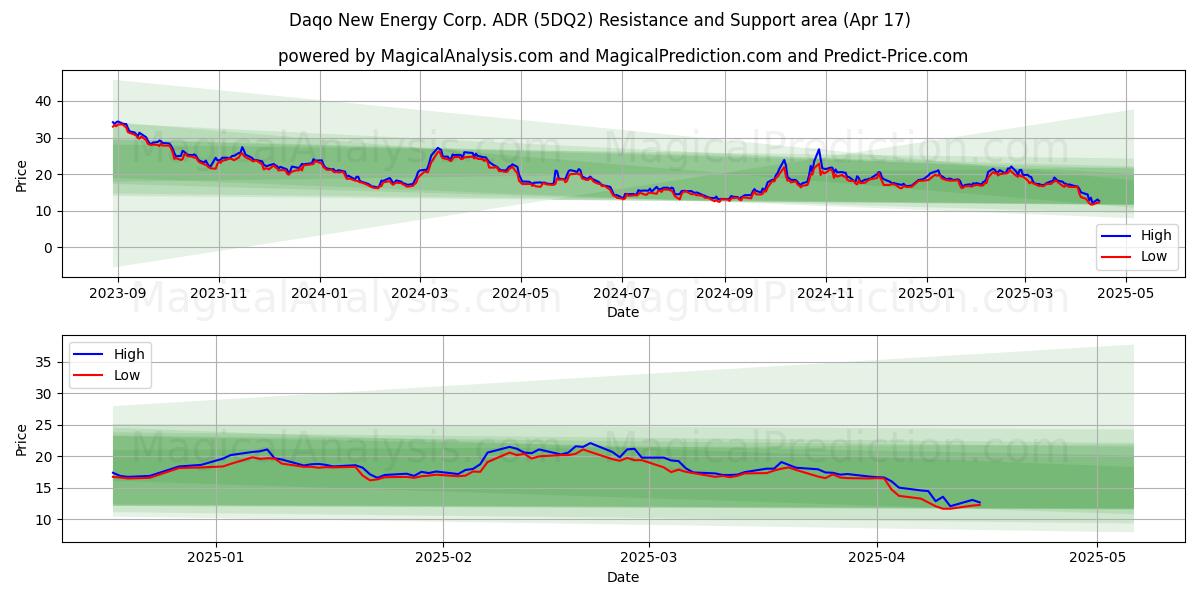Click the '2025-05' date label on top chart
Image resolution: width=1200 pixels, height=600 pixels.
click(x=1126, y=294)
